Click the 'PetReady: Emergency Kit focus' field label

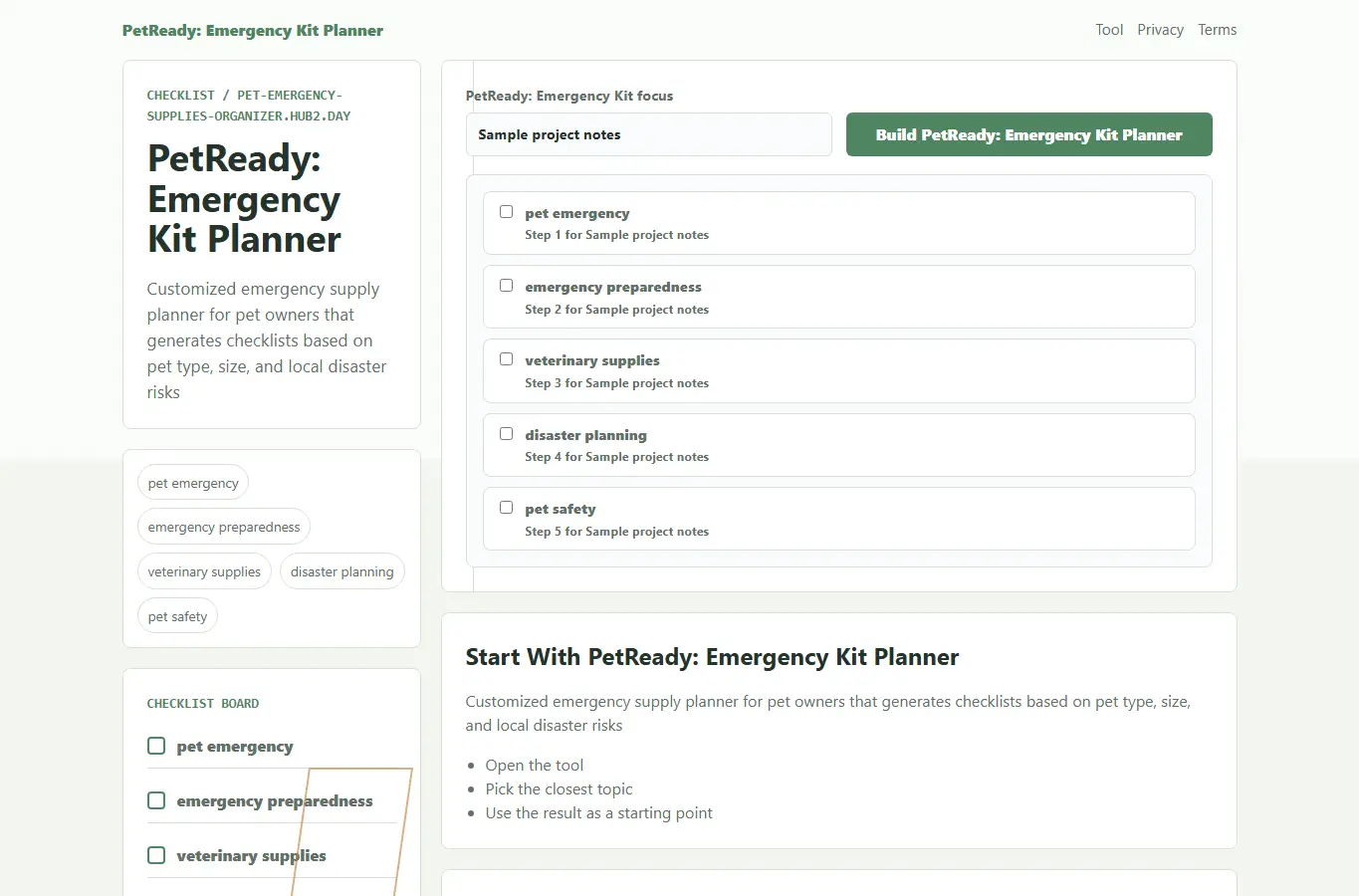[569, 96]
